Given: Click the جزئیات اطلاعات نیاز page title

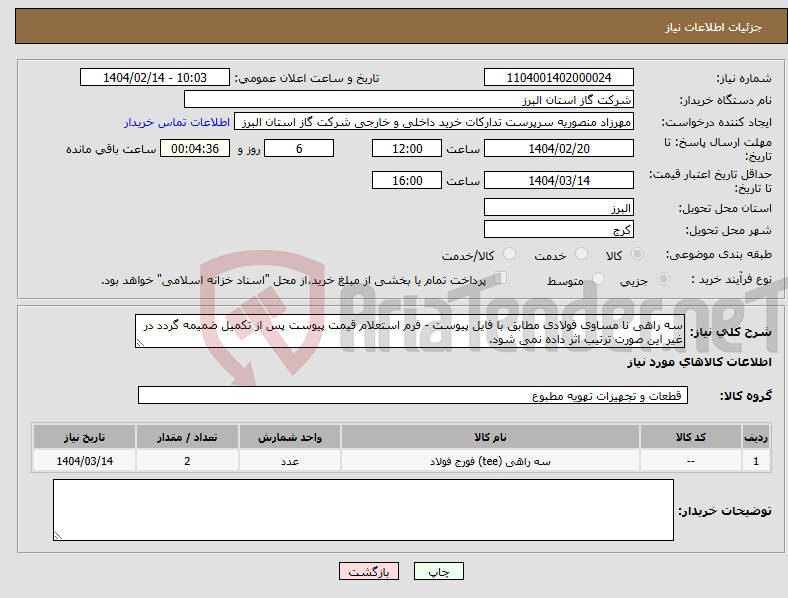Looking at the screenshot, I should click(714, 27).
